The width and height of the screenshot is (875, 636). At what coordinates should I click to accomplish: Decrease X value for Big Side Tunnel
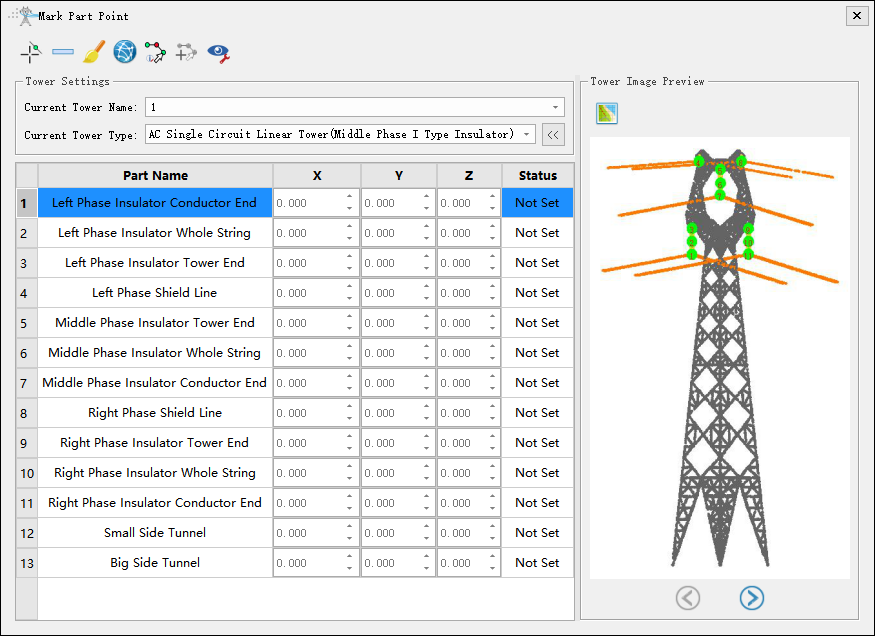349,569
